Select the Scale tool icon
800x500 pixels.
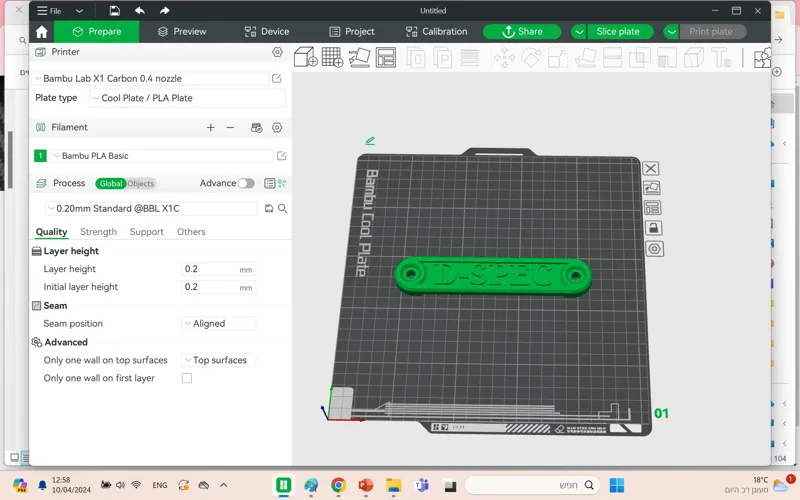pyautogui.click(x=558, y=58)
